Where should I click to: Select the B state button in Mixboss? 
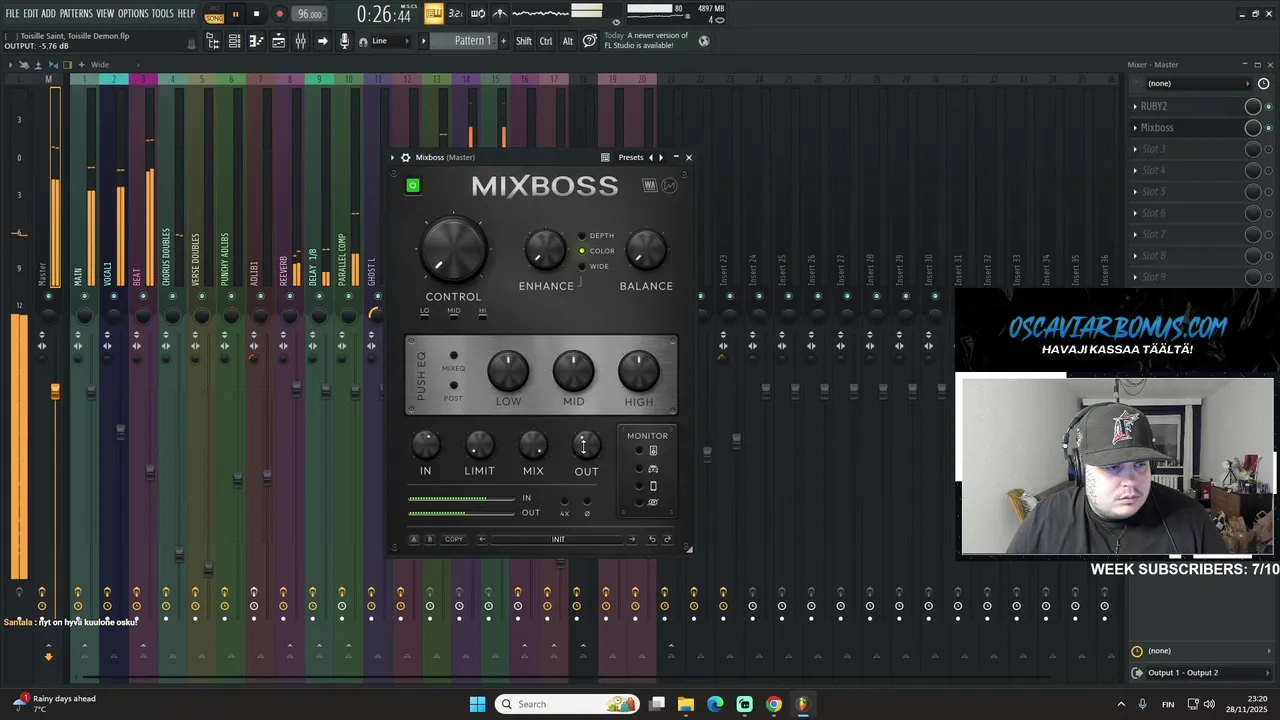pos(430,539)
